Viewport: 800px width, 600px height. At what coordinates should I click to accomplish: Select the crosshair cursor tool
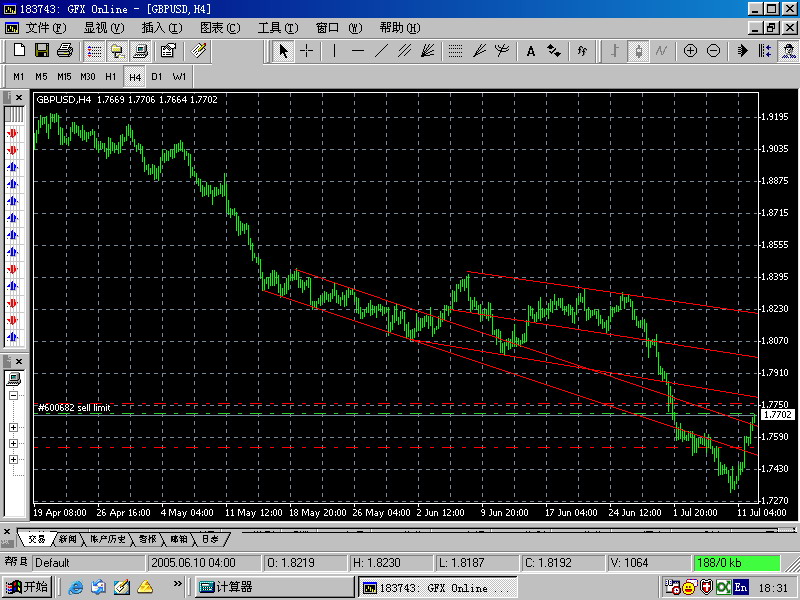pyautogui.click(x=307, y=50)
